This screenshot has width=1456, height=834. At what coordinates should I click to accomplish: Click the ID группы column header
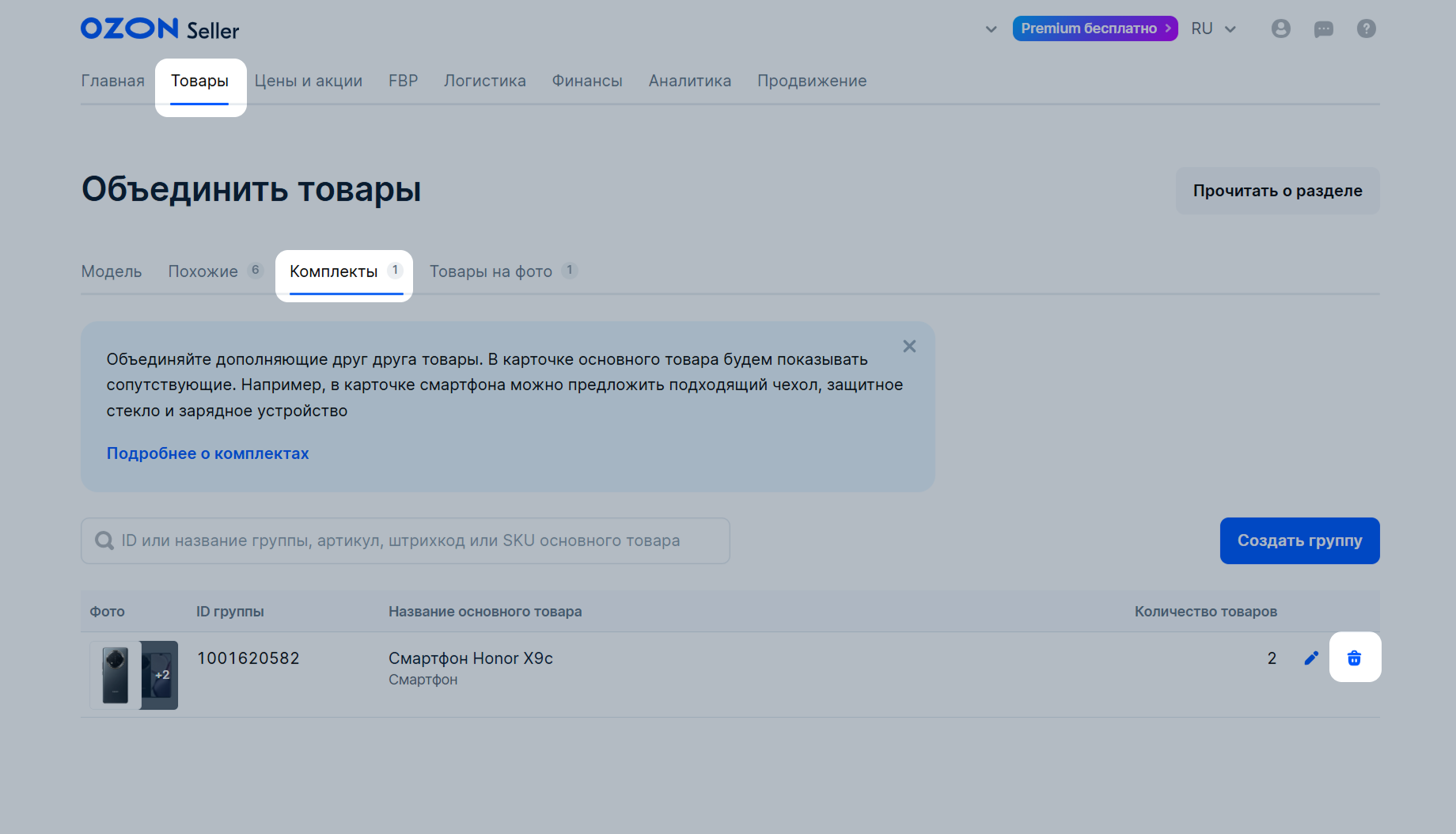[230, 612]
